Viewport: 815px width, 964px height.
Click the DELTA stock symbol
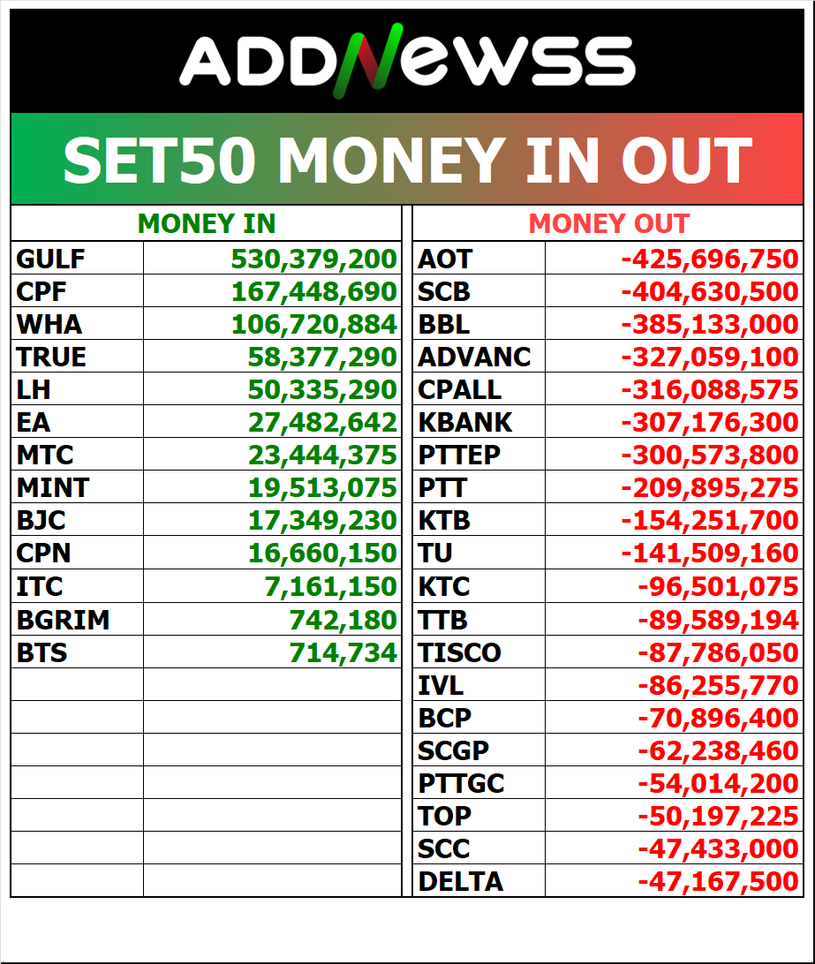click(x=460, y=882)
